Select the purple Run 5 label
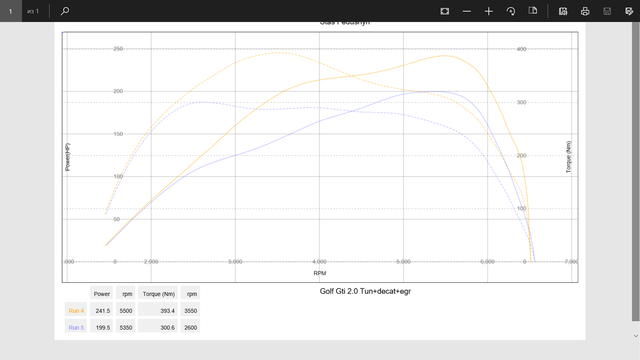Viewport: 640px width, 360px height. click(76, 327)
